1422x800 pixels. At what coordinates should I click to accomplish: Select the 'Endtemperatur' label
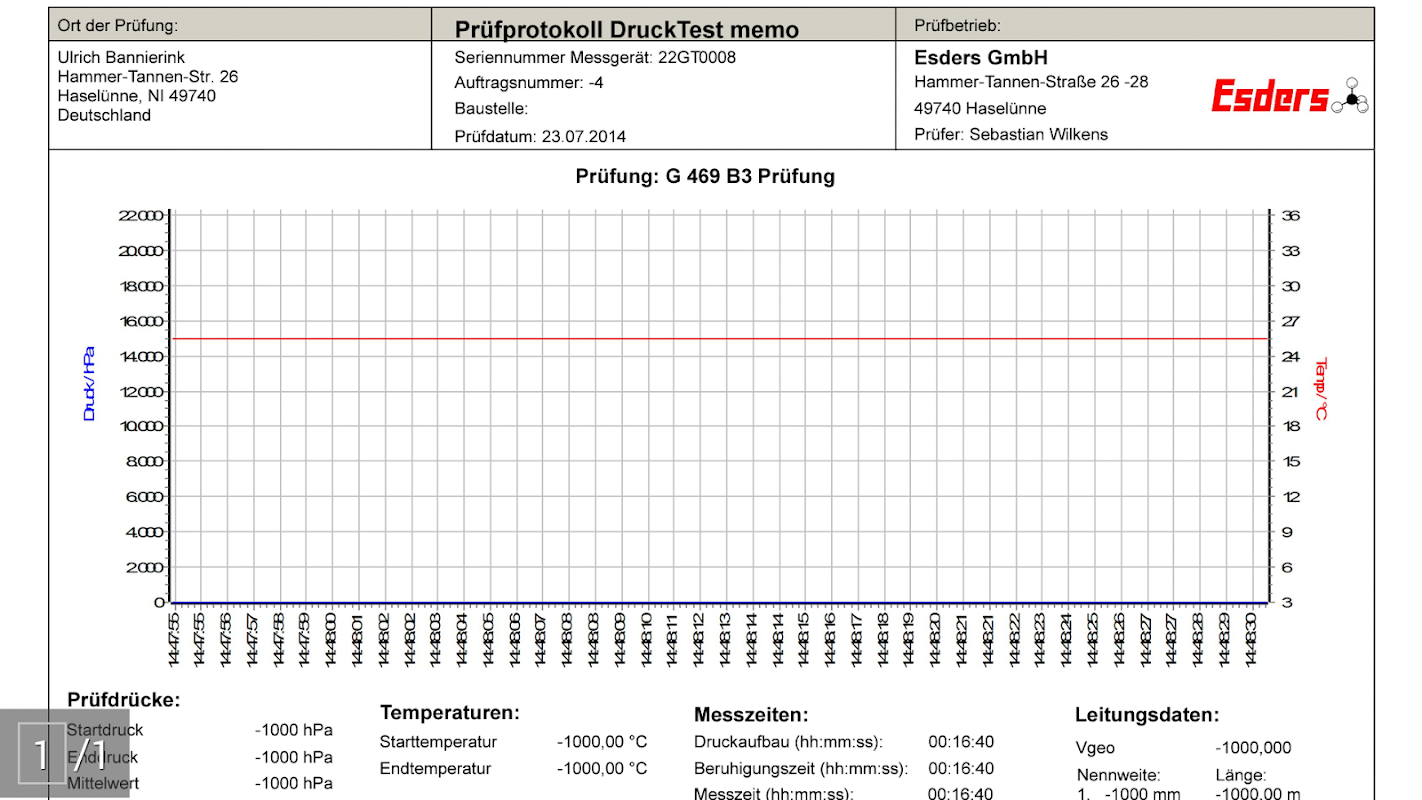point(435,769)
